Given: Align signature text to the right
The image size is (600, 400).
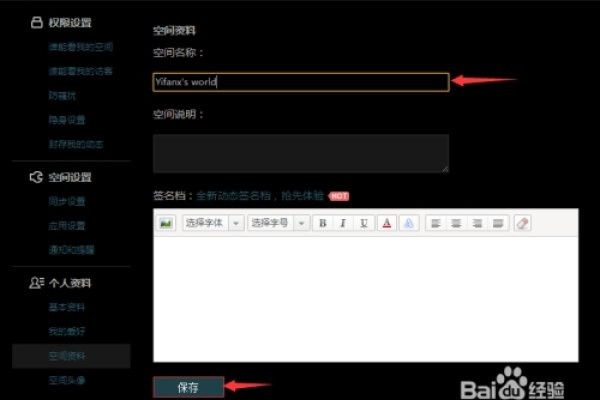Looking at the screenshot, I should 477,223.
